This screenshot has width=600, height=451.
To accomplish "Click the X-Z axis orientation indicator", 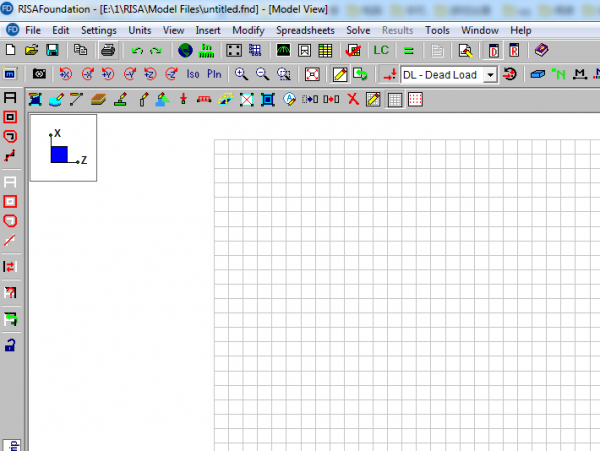I will click(64, 148).
